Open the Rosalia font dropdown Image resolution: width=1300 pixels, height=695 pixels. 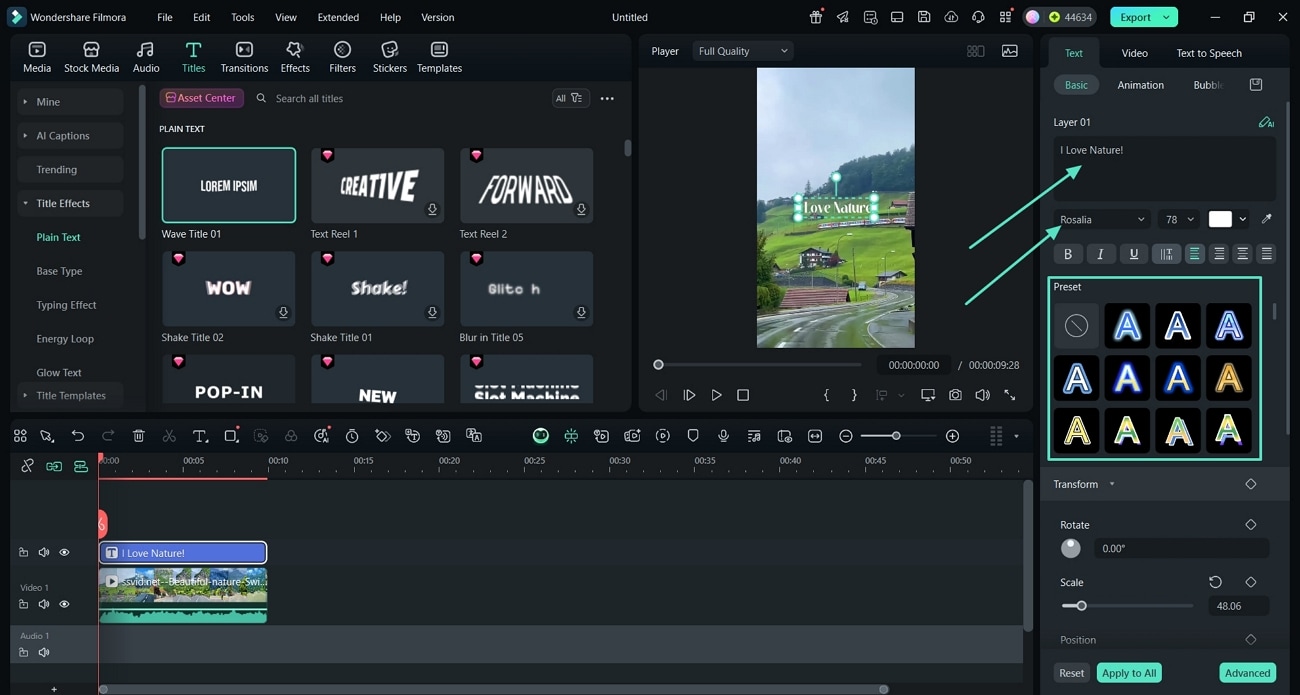[1101, 219]
